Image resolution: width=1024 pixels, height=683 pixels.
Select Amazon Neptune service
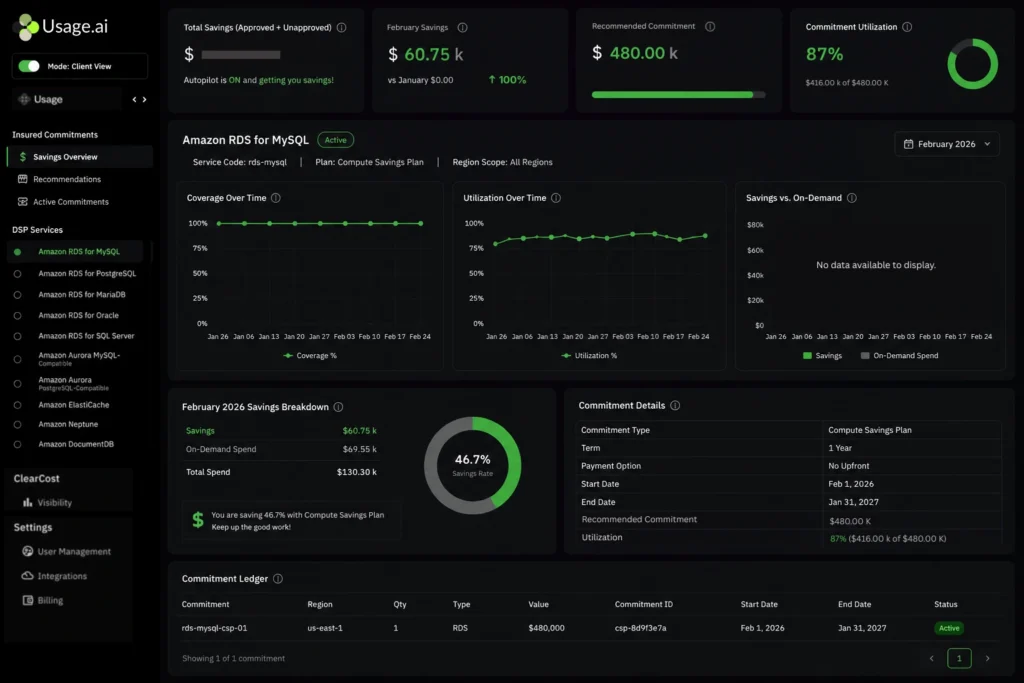pyautogui.click(x=68, y=424)
